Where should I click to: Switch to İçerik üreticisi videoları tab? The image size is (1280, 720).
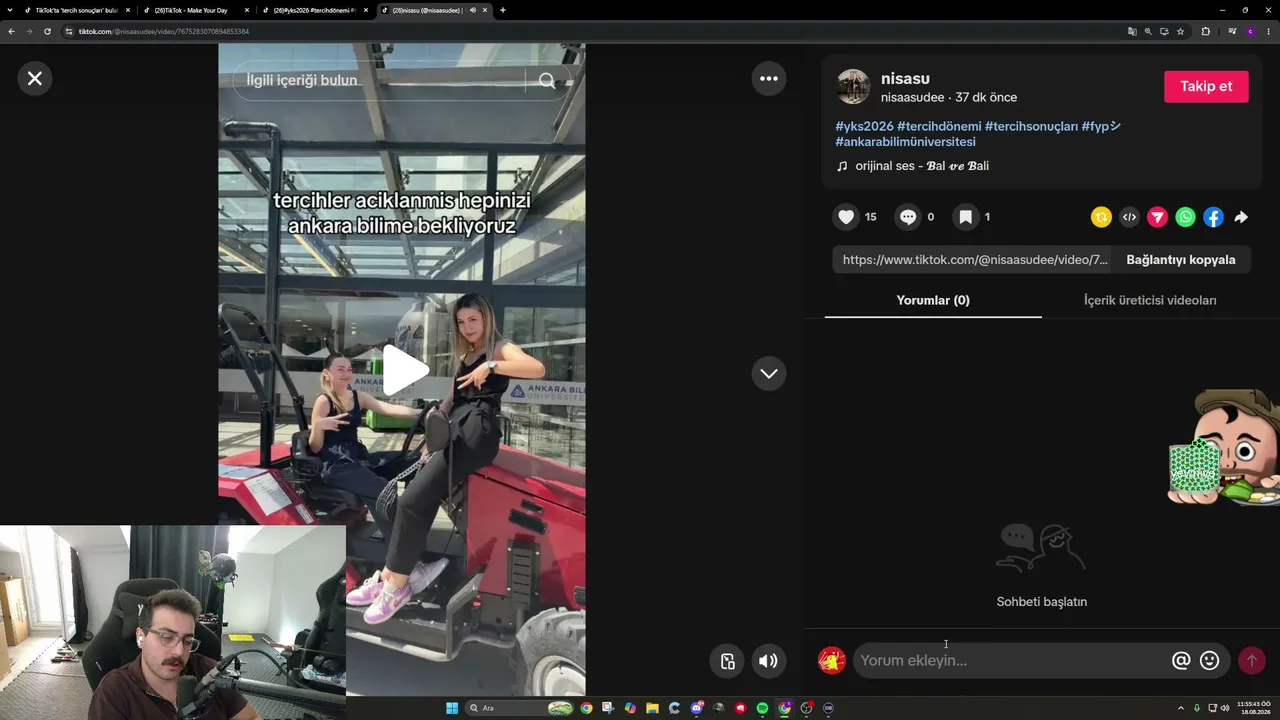click(x=1150, y=300)
